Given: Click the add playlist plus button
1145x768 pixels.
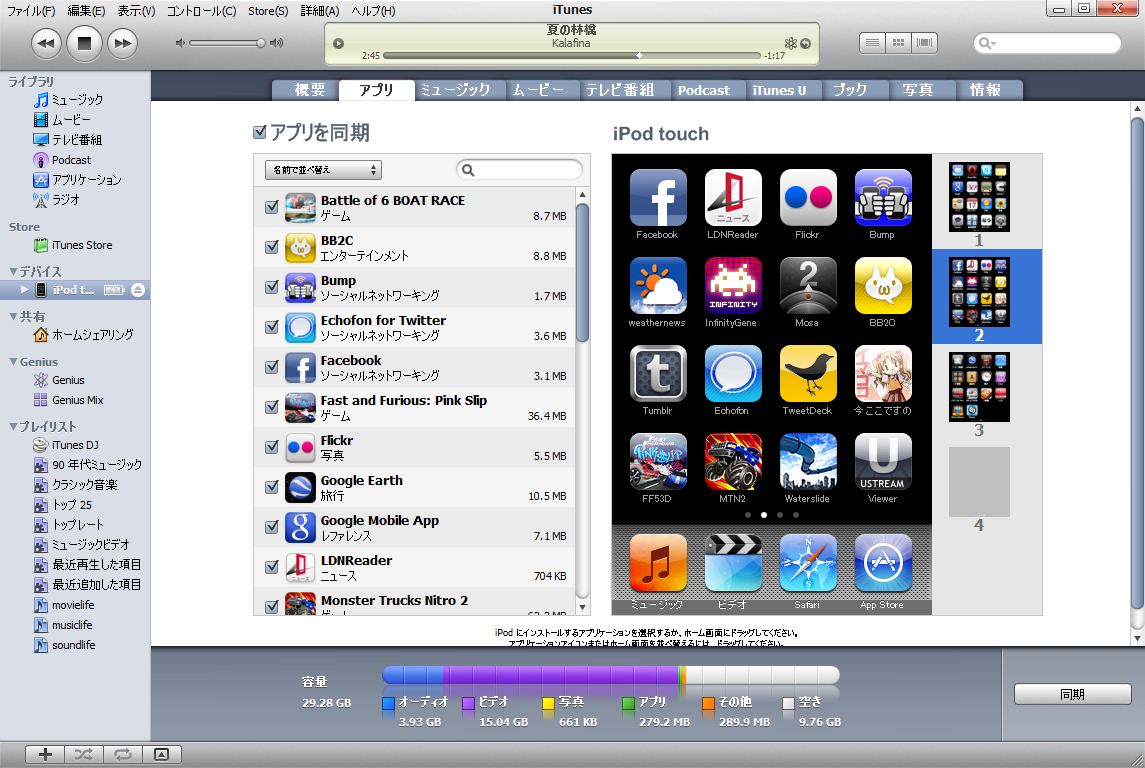Looking at the screenshot, I should point(45,754).
